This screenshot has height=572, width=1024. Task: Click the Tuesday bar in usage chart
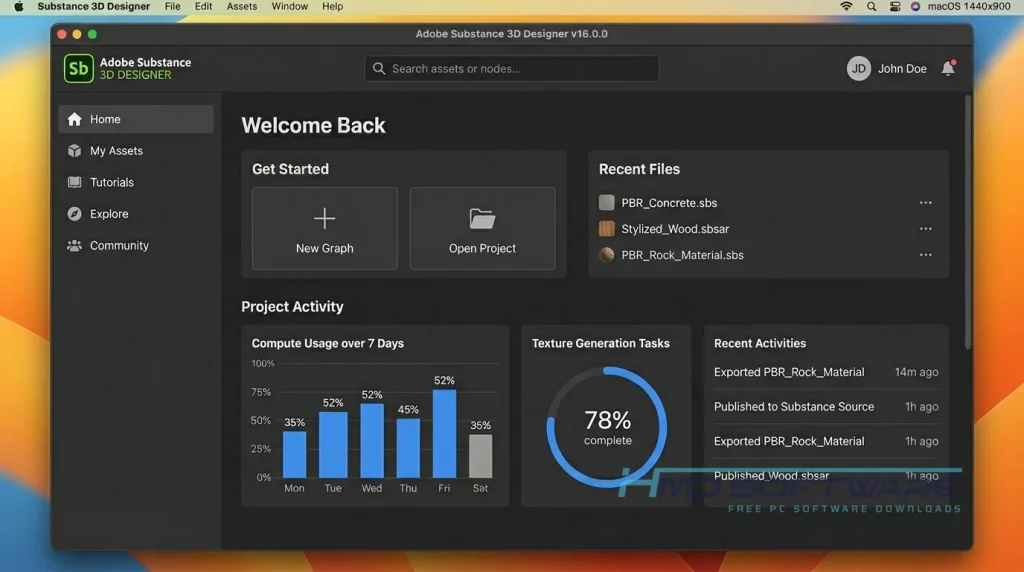coord(333,445)
